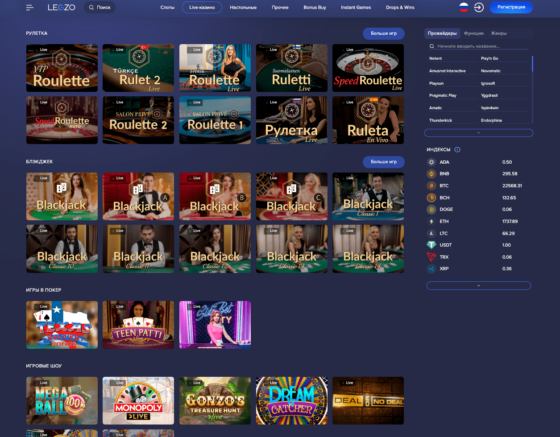Click Больше игр button for roulette
Image resolution: width=560 pixels, height=437 pixels.
[384, 33]
